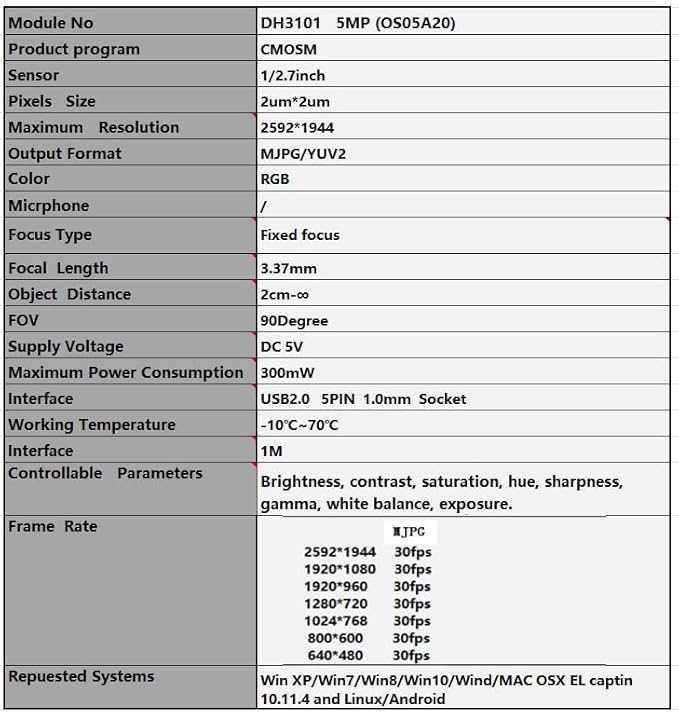679x712 pixels.
Task: Select the Working Temperature label cell
Action: tap(130, 424)
